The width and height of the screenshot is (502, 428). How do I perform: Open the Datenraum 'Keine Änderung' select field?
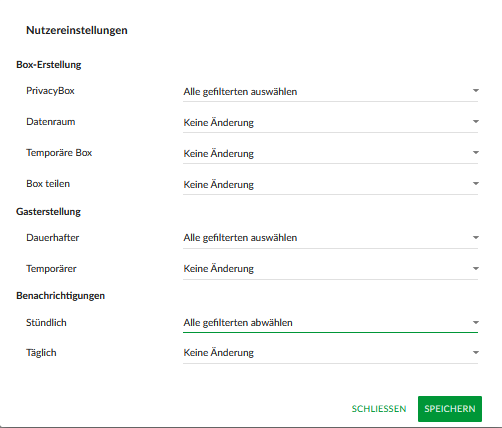(330, 122)
